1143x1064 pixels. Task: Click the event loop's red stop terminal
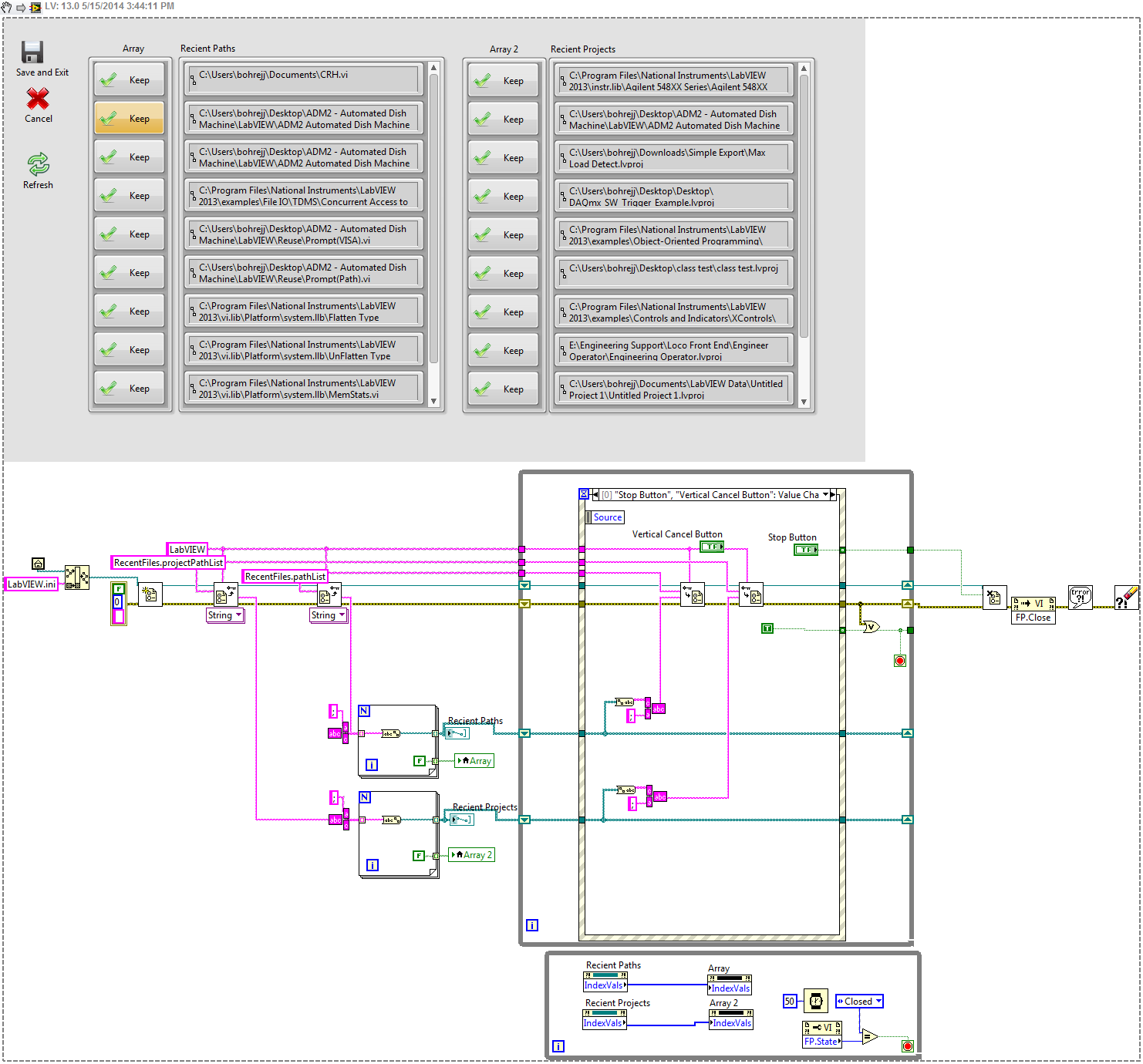(900, 661)
